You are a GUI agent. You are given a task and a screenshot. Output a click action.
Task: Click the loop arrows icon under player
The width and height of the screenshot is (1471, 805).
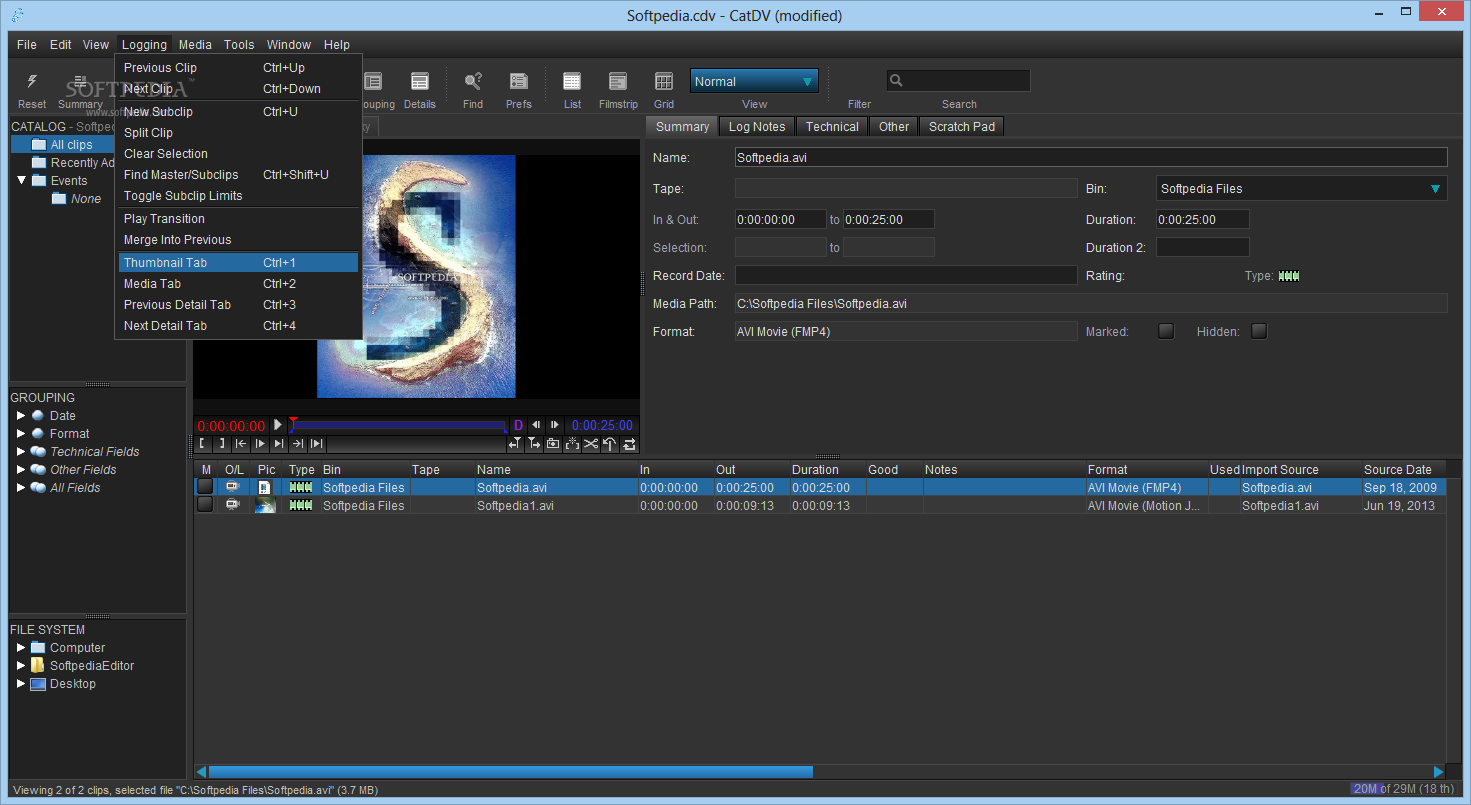coord(629,444)
